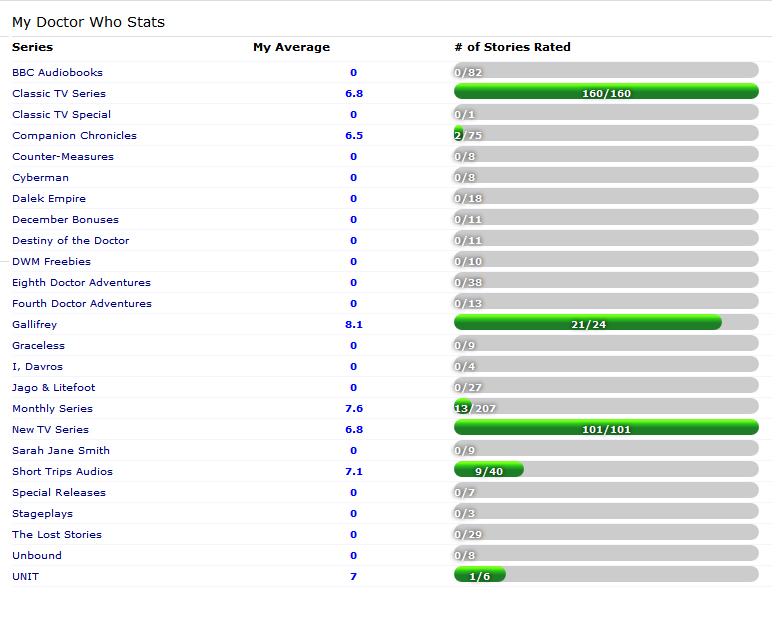Select the 0 average for BBC Audiobooks

[354, 72]
